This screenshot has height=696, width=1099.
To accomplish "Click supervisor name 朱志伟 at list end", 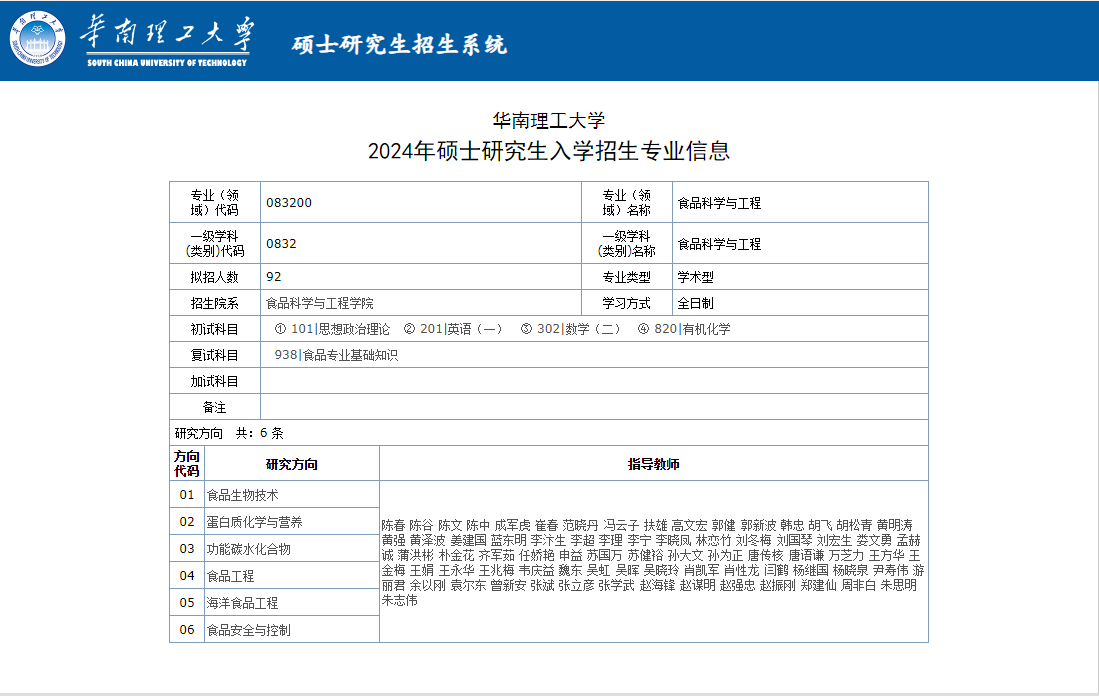I will pos(400,600).
